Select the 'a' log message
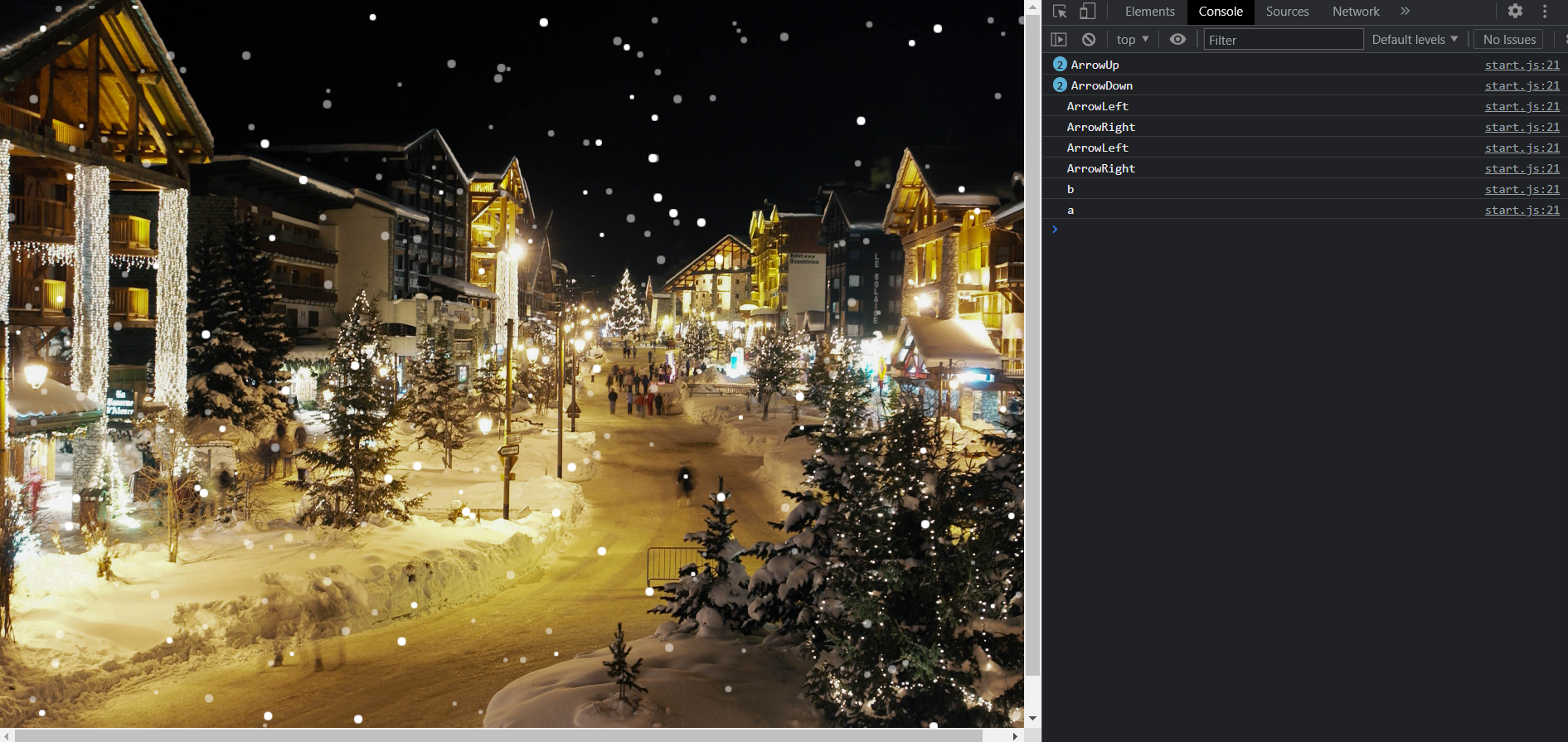The height and width of the screenshot is (742, 1568). coord(1070,210)
